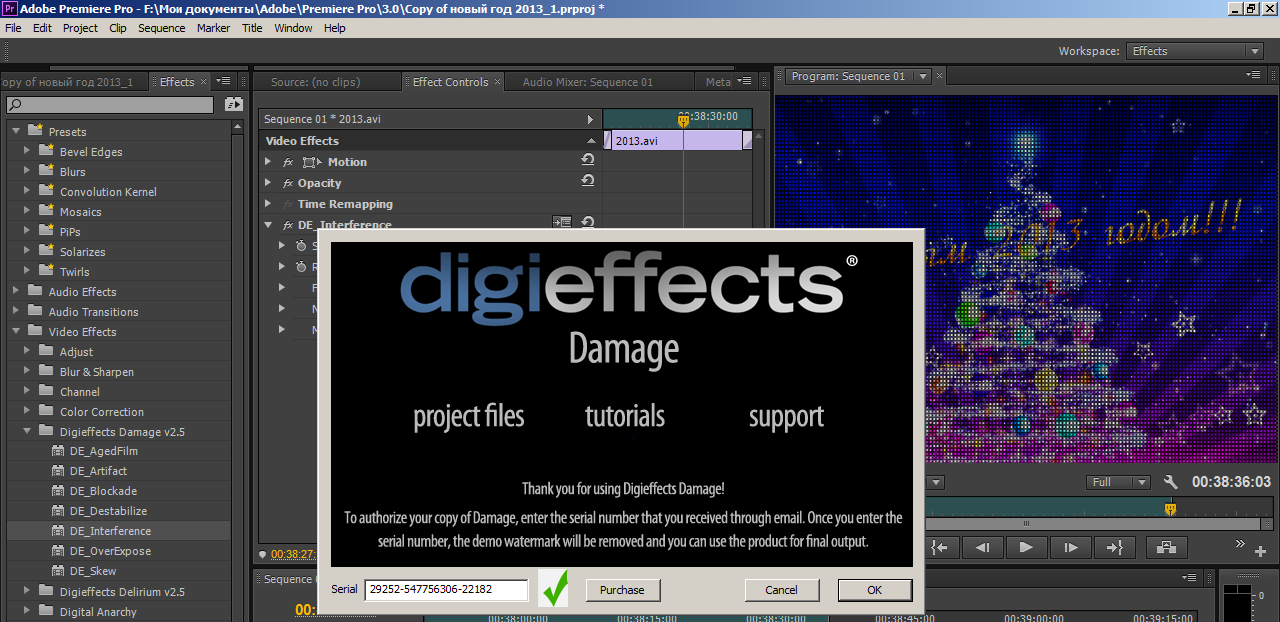Click the Play button in Program monitor

click(x=1025, y=547)
